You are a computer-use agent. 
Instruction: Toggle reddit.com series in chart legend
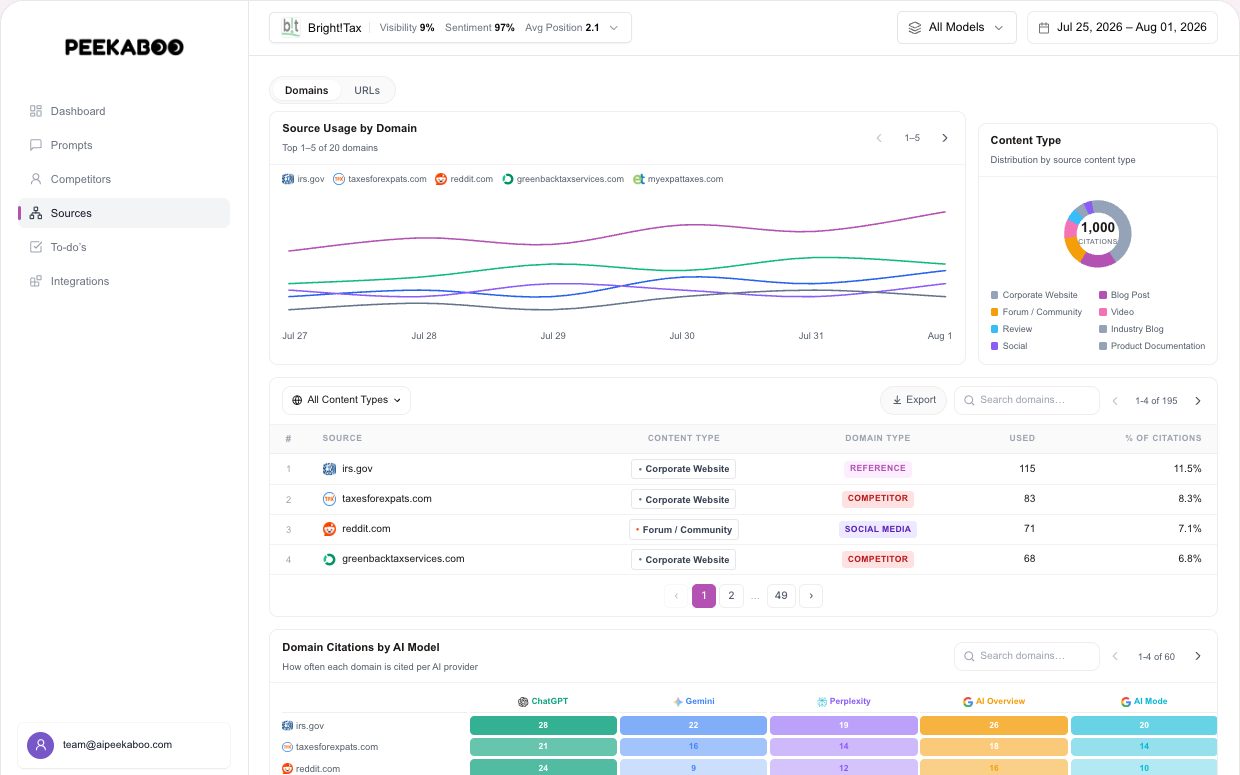[x=464, y=179]
